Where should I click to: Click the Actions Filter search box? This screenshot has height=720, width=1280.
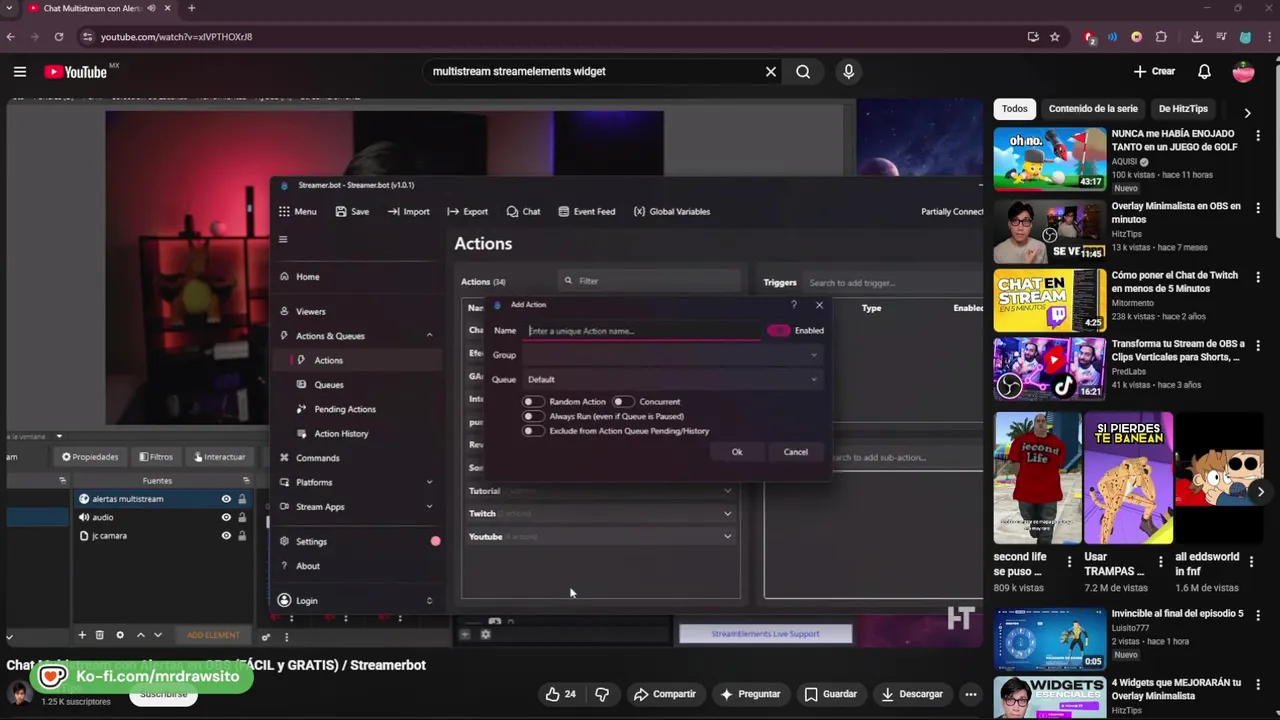(650, 281)
